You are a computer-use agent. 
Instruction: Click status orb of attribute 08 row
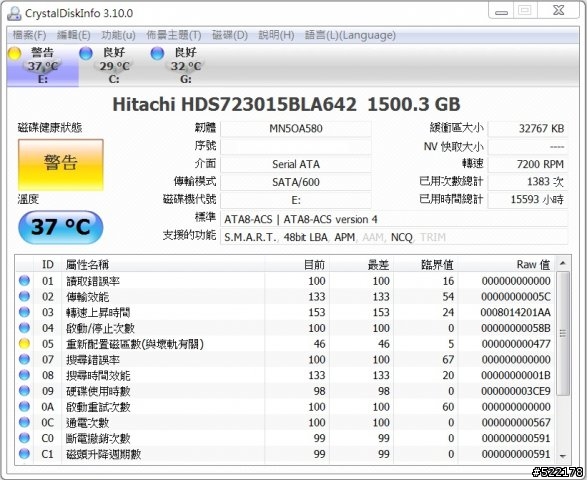pos(24,375)
